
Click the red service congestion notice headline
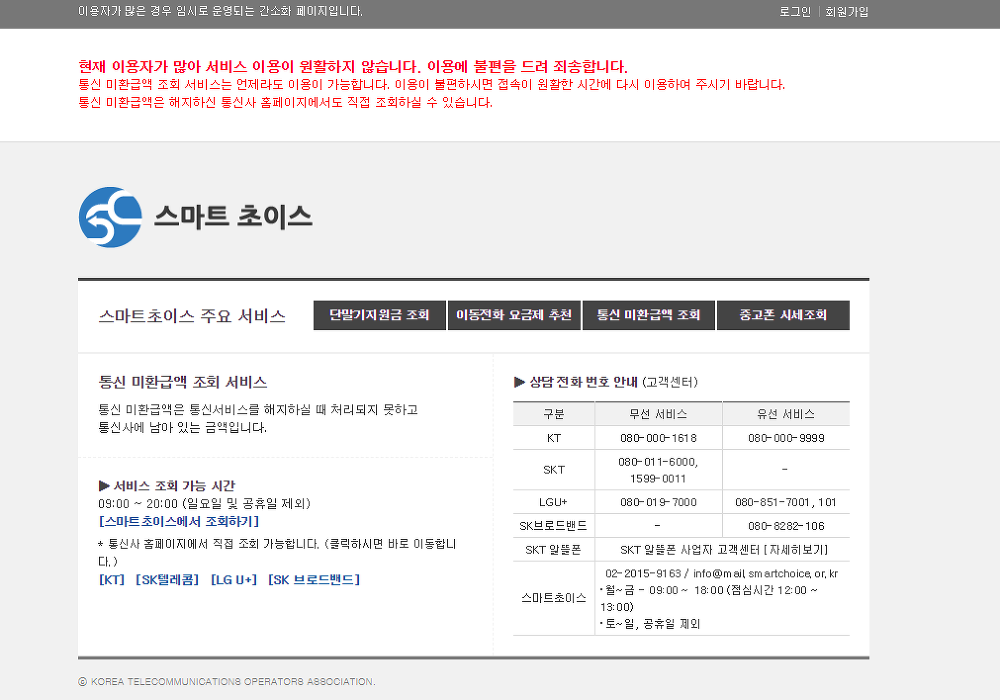tap(353, 66)
